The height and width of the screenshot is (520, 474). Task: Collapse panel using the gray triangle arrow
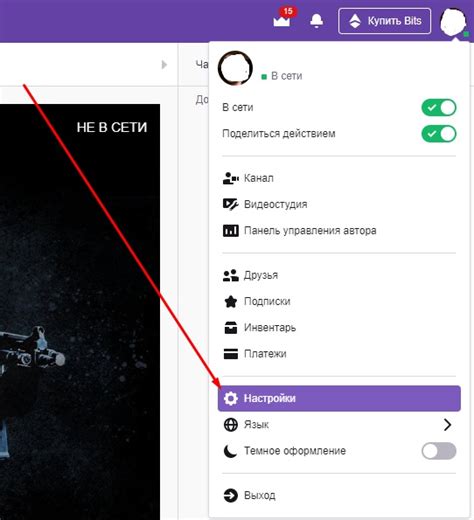[x=164, y=65]
